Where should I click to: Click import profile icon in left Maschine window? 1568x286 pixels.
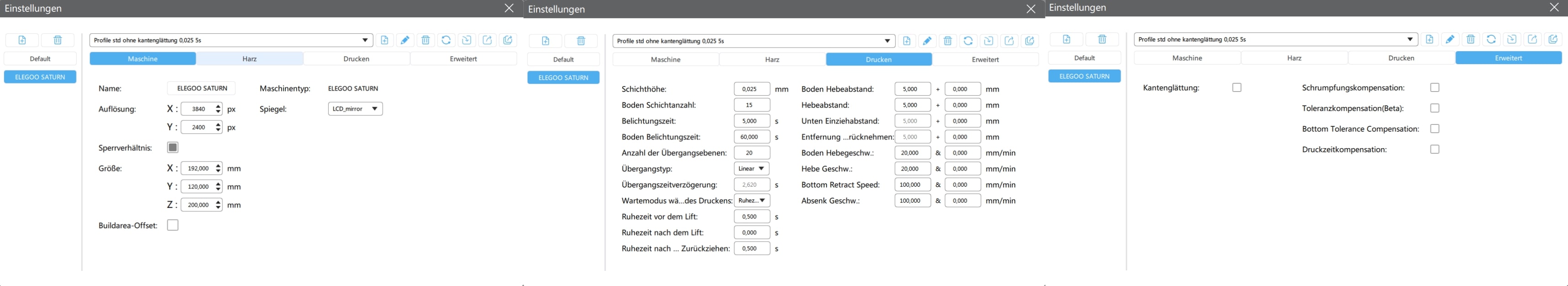(466, 40)
